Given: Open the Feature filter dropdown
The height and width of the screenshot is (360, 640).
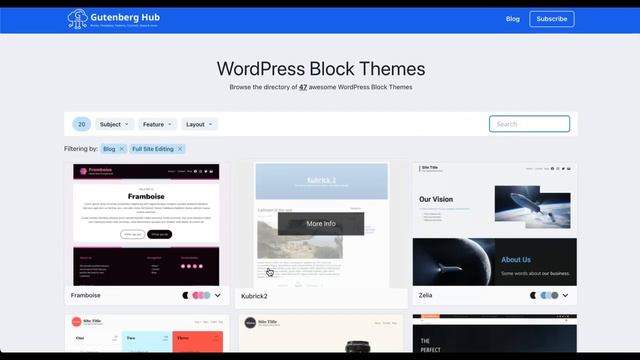Looking at the screenshot, I should [x=157, y=124].
